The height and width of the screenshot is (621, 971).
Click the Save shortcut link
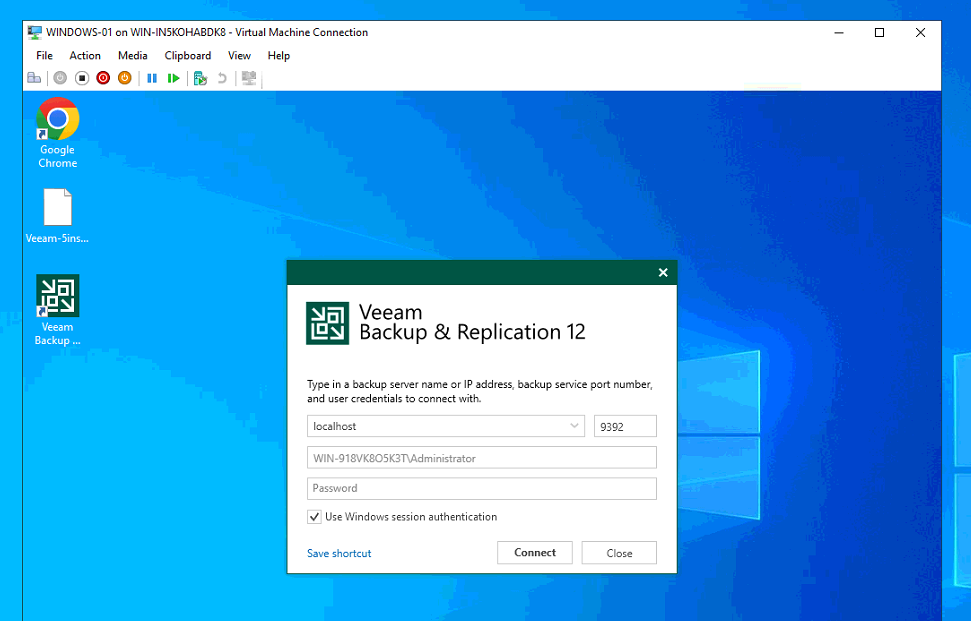[339, 554]
